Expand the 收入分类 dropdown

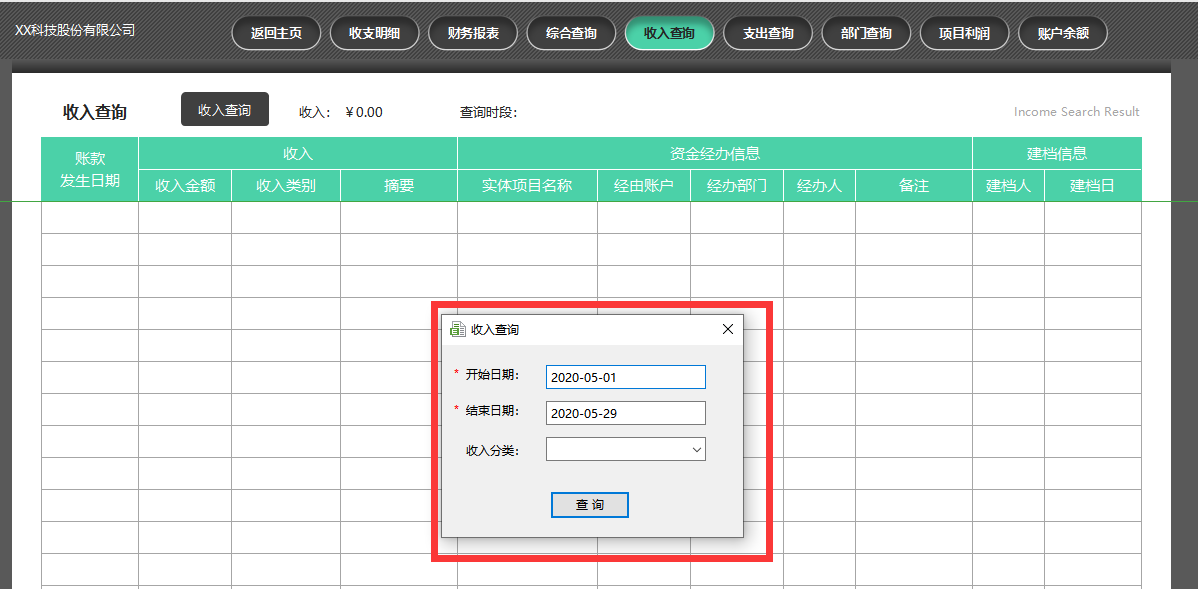(625, 448)
